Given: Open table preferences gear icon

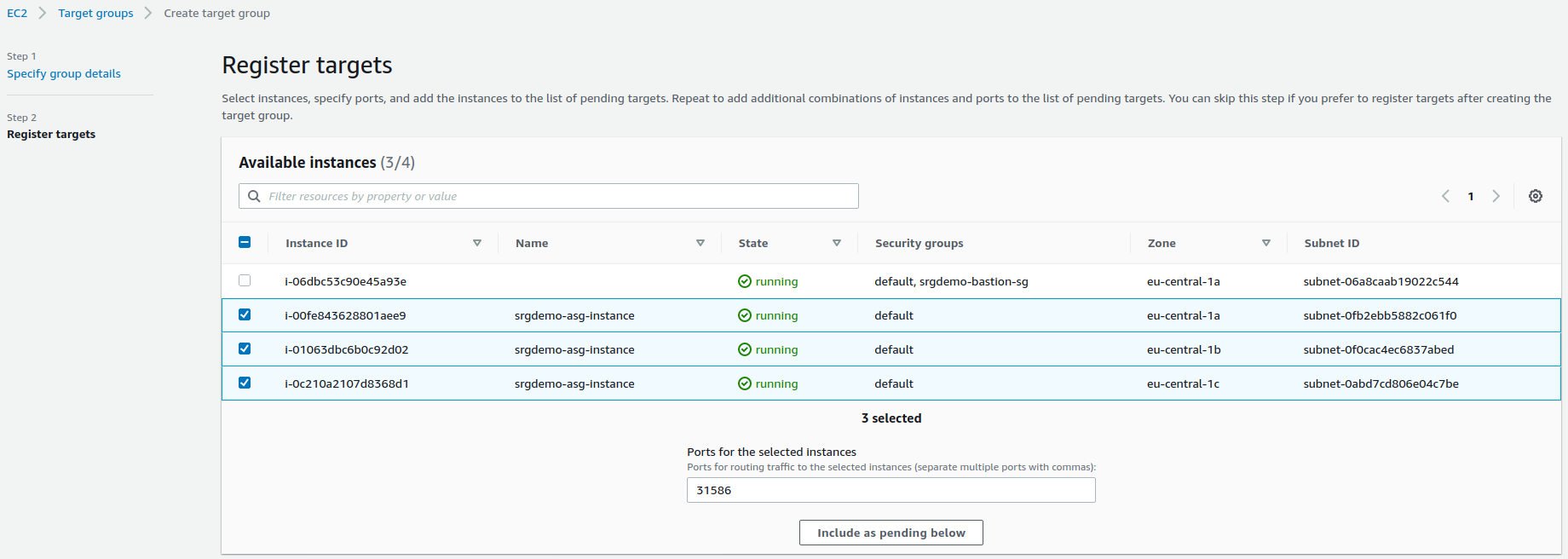Looking at the screenshot, I should [1535, 196].
